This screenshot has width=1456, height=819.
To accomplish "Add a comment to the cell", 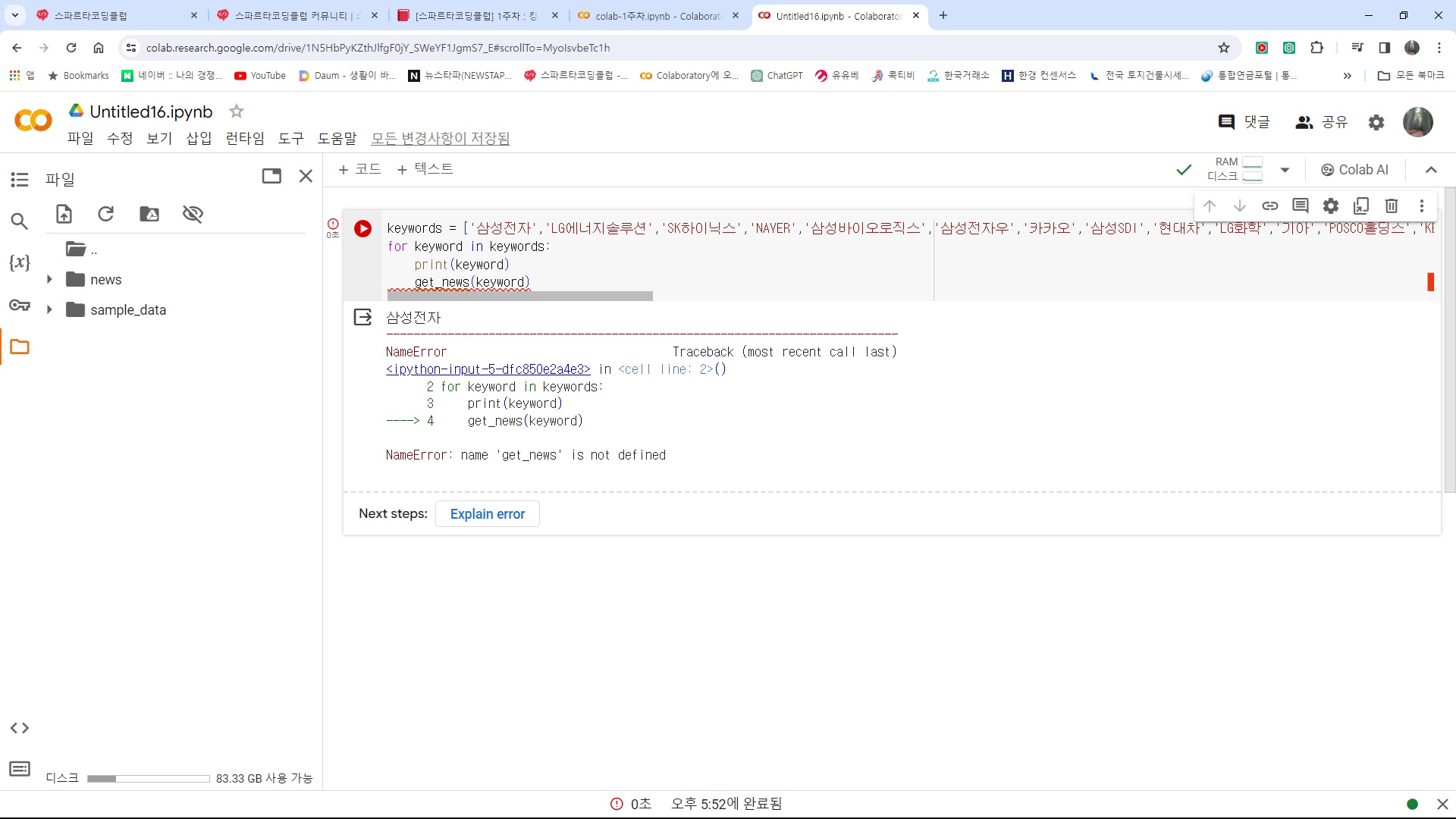I will point(1301,206).
